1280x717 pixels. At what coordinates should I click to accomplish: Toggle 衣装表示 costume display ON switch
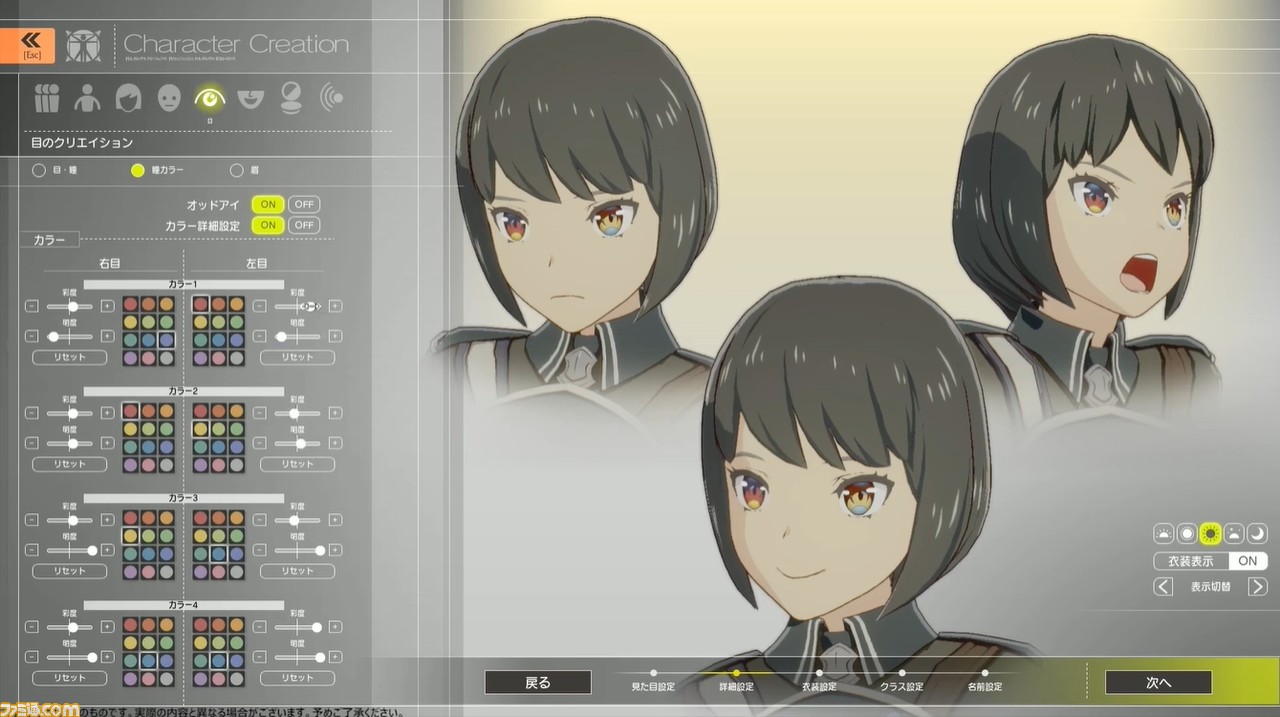1247,561
